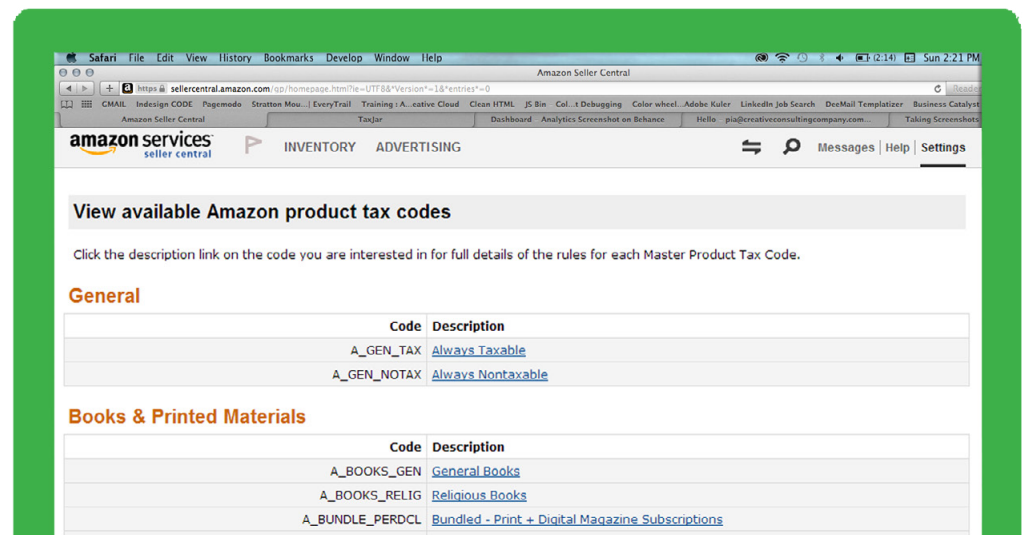Viewport: 1033px width, 544px height.
Task: Switch to the TaxJar tab
Action: pyautogui.click(x=370, y=119)
